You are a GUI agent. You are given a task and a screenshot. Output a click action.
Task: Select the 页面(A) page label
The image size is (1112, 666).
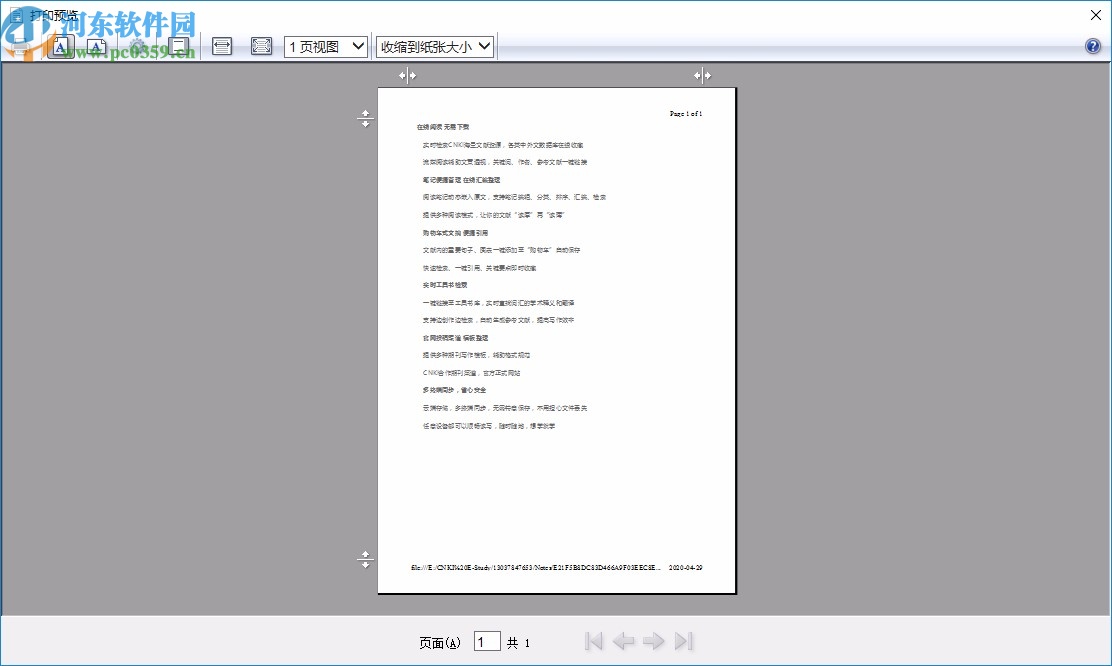click(x=440, y=642)
